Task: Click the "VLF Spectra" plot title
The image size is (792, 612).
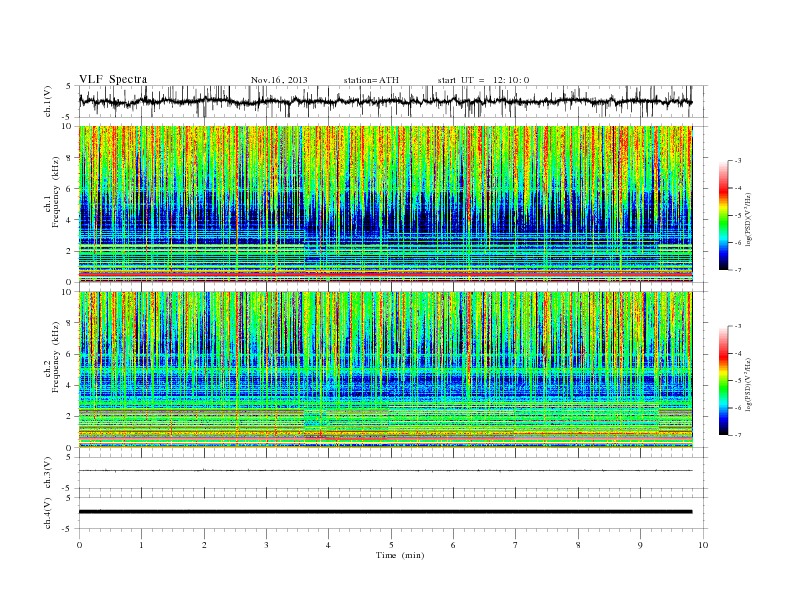Action: [113, 79]
